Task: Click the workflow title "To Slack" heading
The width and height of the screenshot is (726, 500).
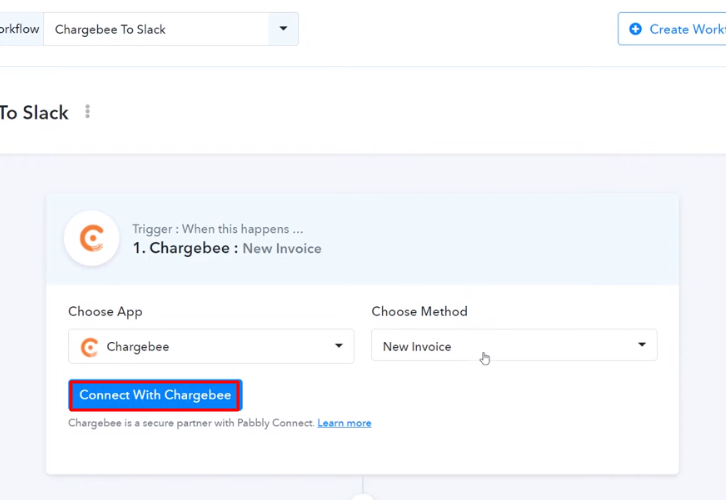Action: point(34,113)
